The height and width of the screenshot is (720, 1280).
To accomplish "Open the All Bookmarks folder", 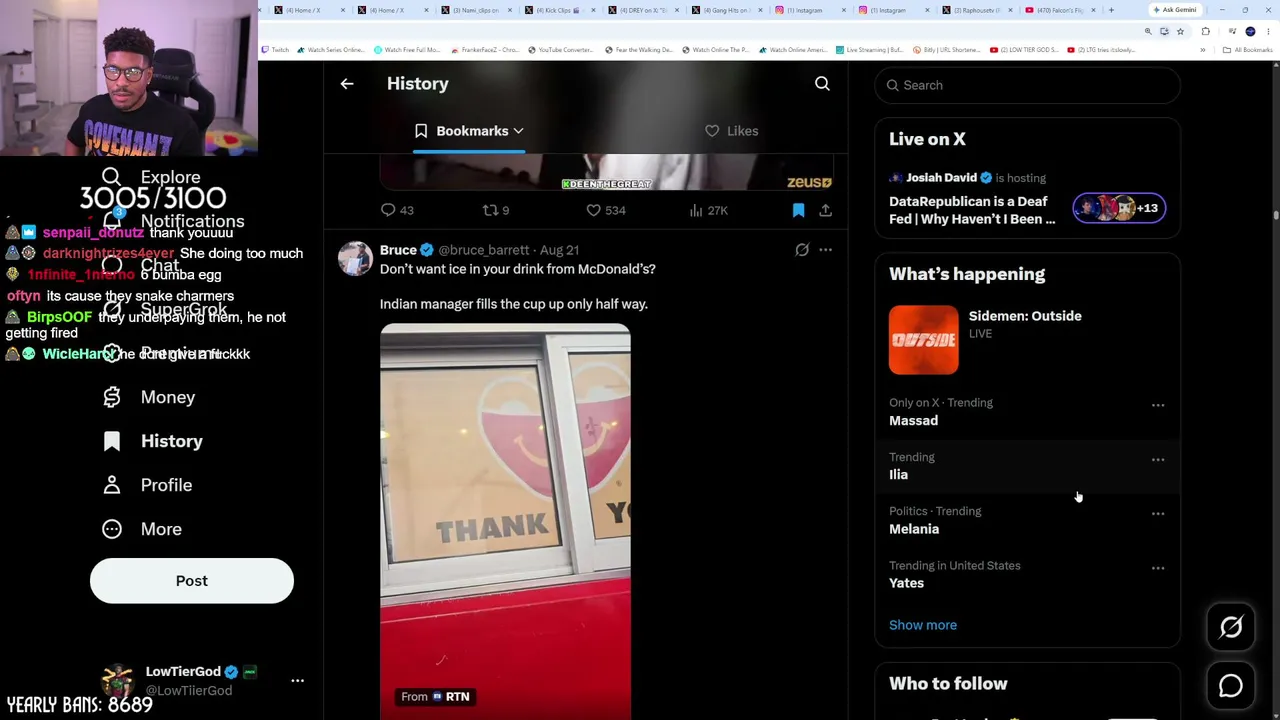I will pos(1249,50).
